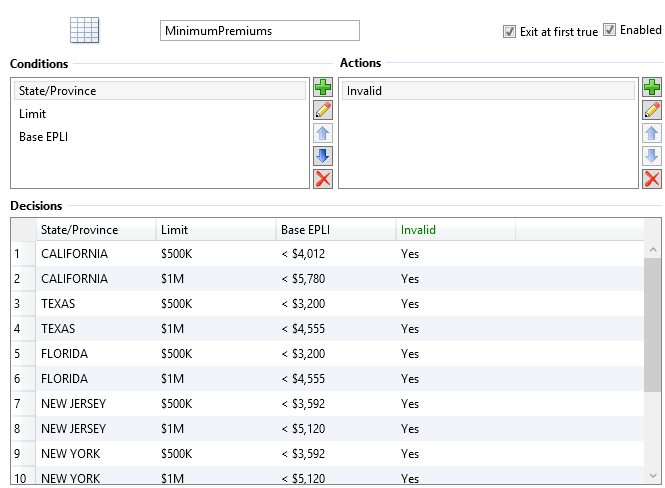The width and height of the screenshot is (665, 488).
Task: Uncheck the Enabled checkbox
Action: tap(610, 30)
